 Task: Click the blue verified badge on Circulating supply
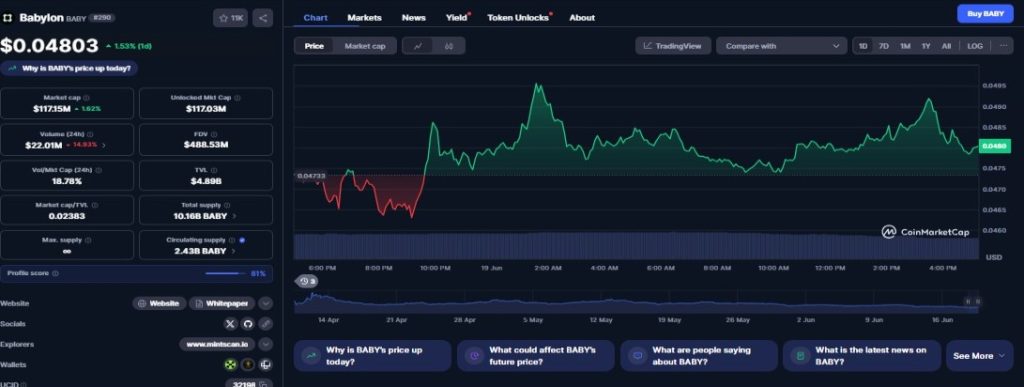(242, 240)
